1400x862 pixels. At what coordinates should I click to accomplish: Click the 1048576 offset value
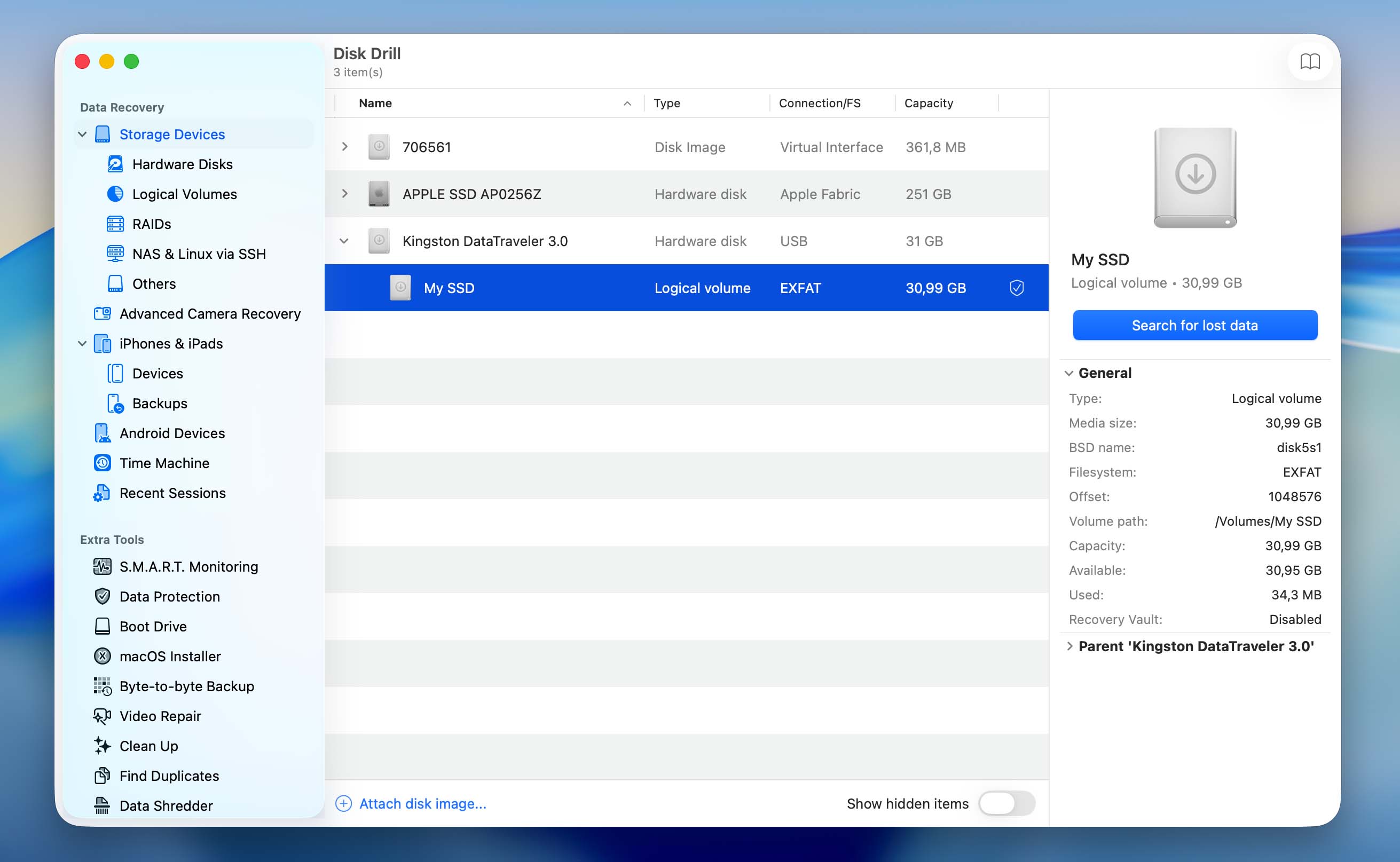coord(1294,496)
